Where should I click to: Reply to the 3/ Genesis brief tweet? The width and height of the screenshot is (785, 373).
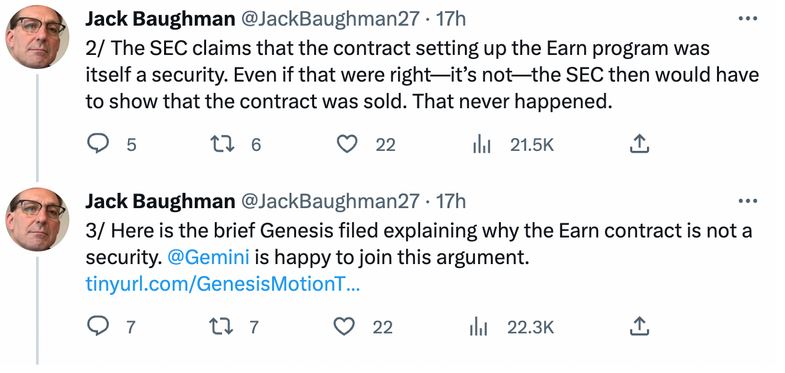(x=98, y=327)
